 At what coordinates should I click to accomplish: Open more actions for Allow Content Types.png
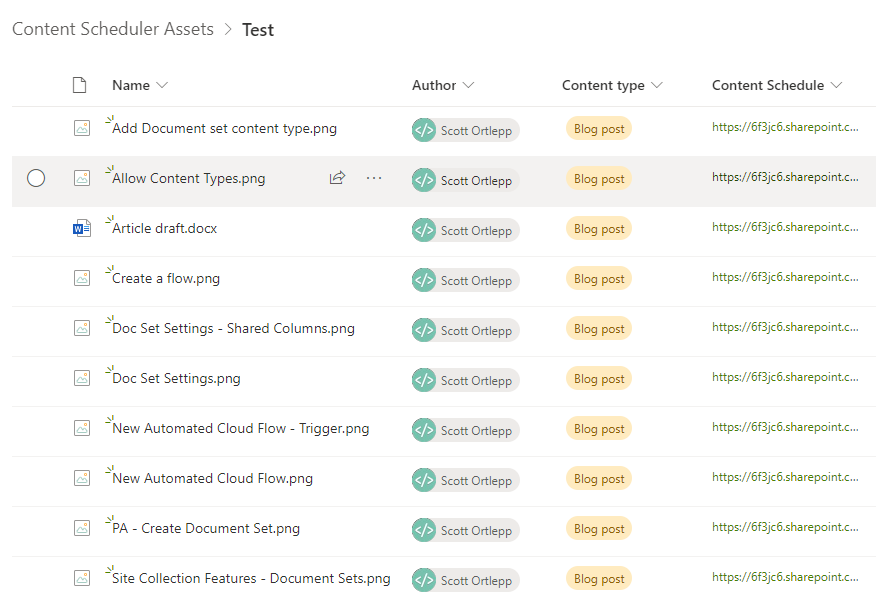point(374,178)
